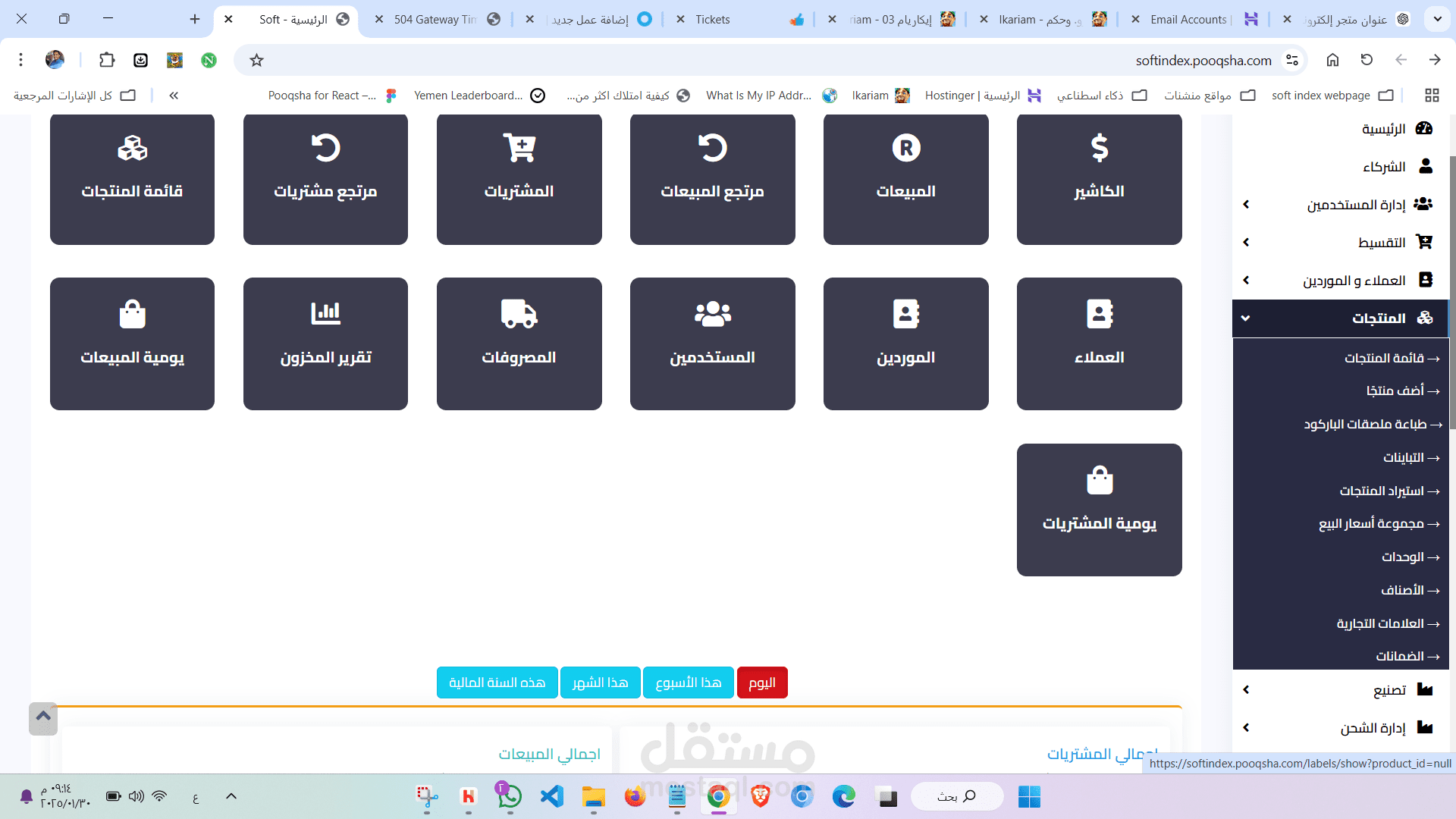This screenshot has height=819, width=1456.
Task: Open the Purchases (المشتريات) cart tile
Action: pyautogui.click(x=519, y=179)
